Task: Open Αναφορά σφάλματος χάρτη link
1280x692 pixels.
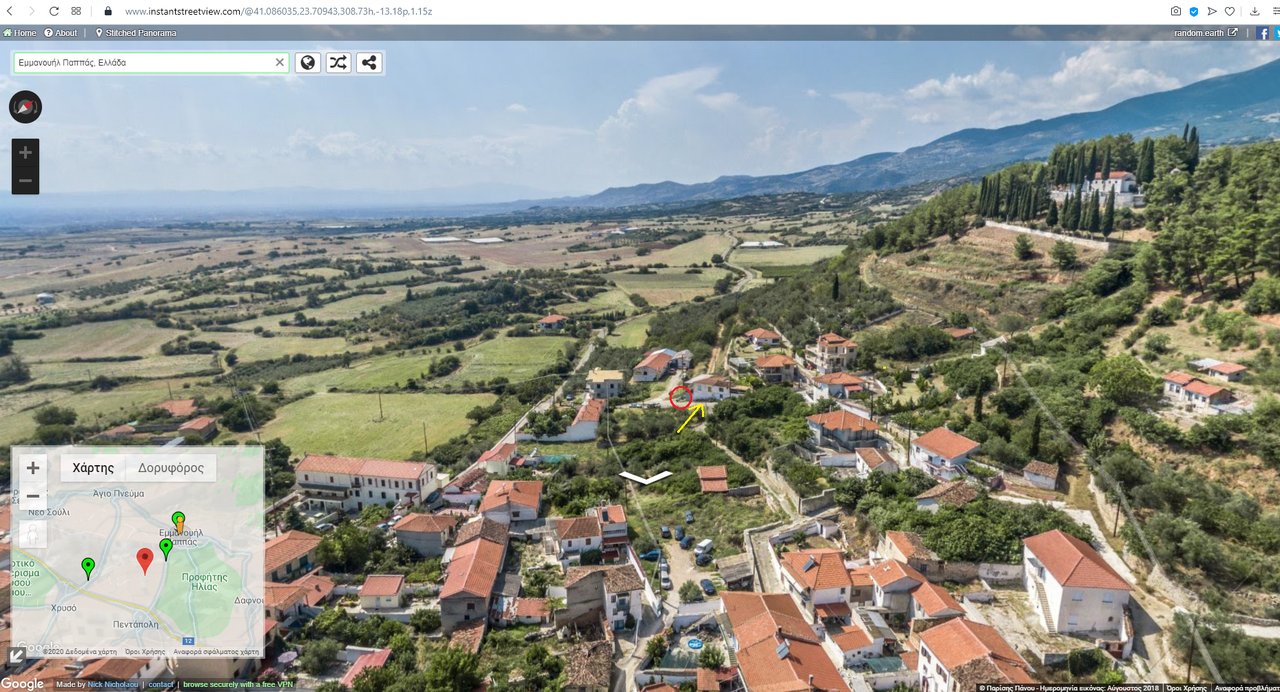Action: 216,652
